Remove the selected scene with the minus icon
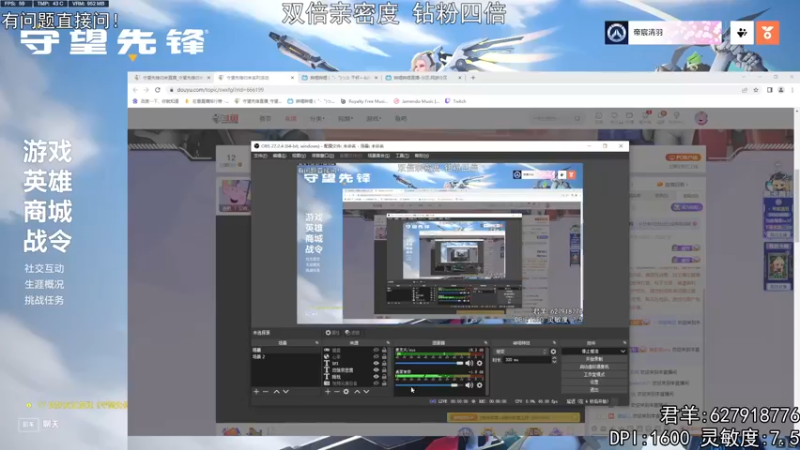This screenshot has width=800, height=450. 265,392
